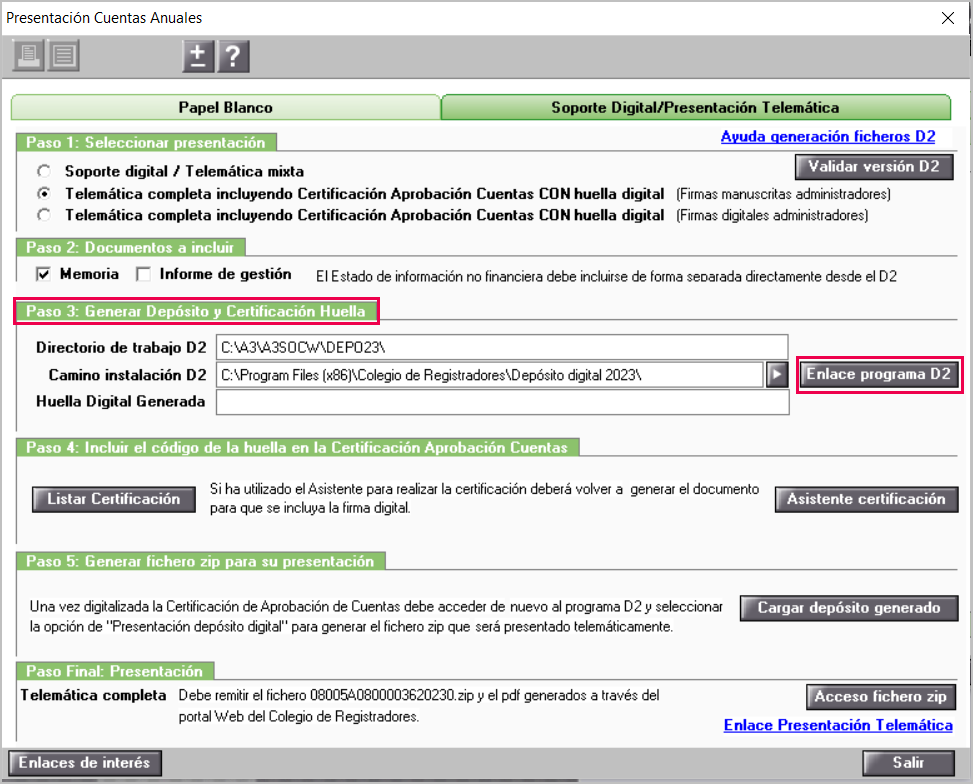
Task: Open the Enlaces de interés button
Action: click(85, 763)
